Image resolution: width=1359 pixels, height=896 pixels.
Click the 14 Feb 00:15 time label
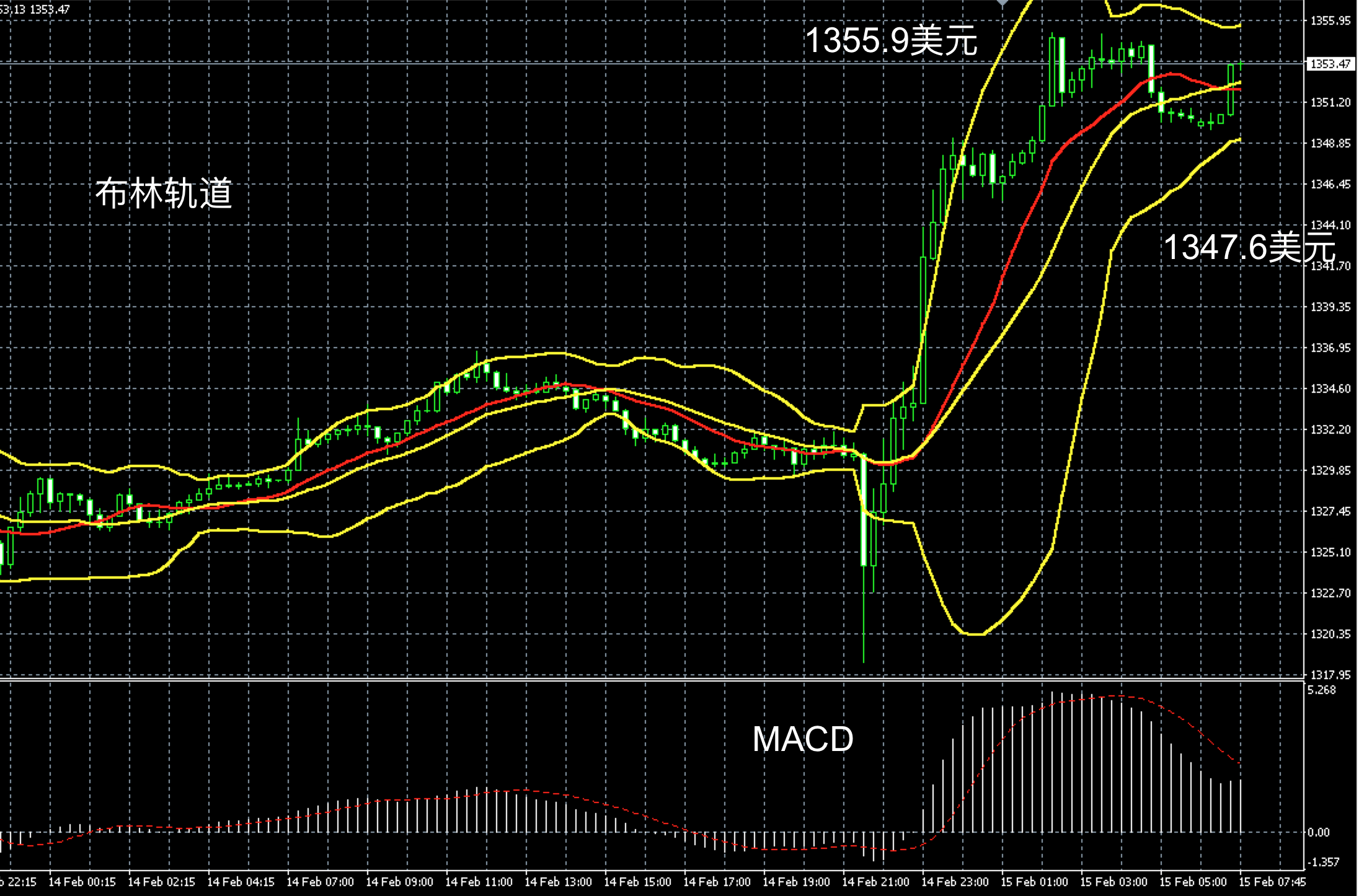pos(82,882)
